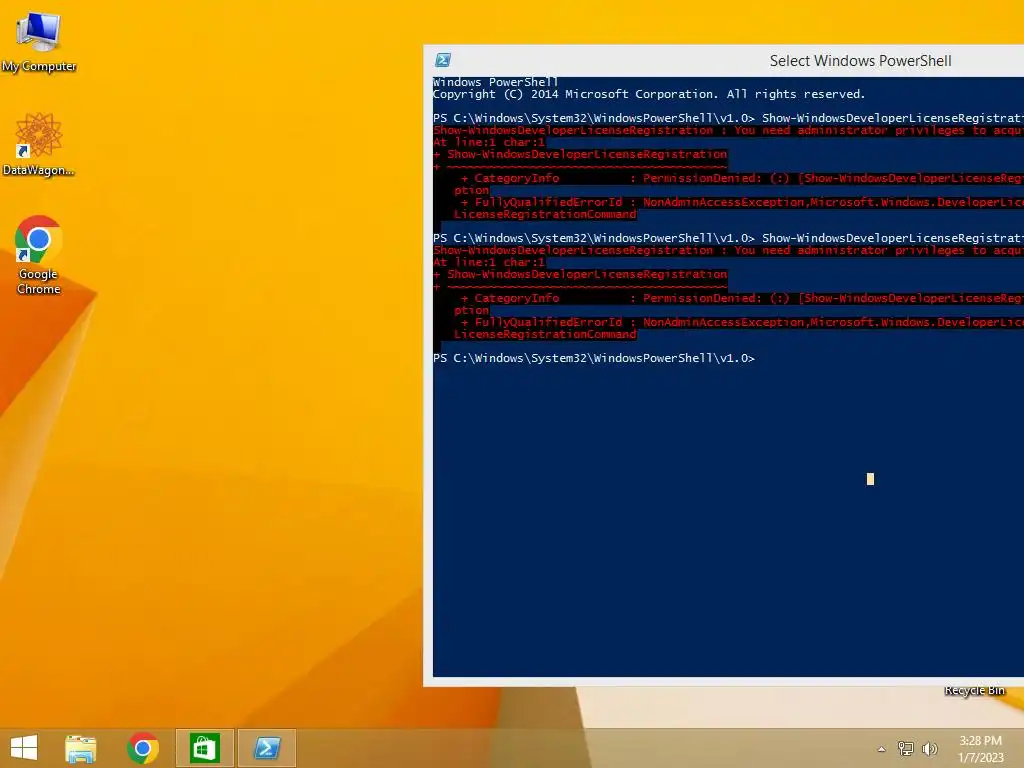This screenshot has height=768, width=1024.
Task: Launch Google Chrome from the desktop
Action: (39, 255)
